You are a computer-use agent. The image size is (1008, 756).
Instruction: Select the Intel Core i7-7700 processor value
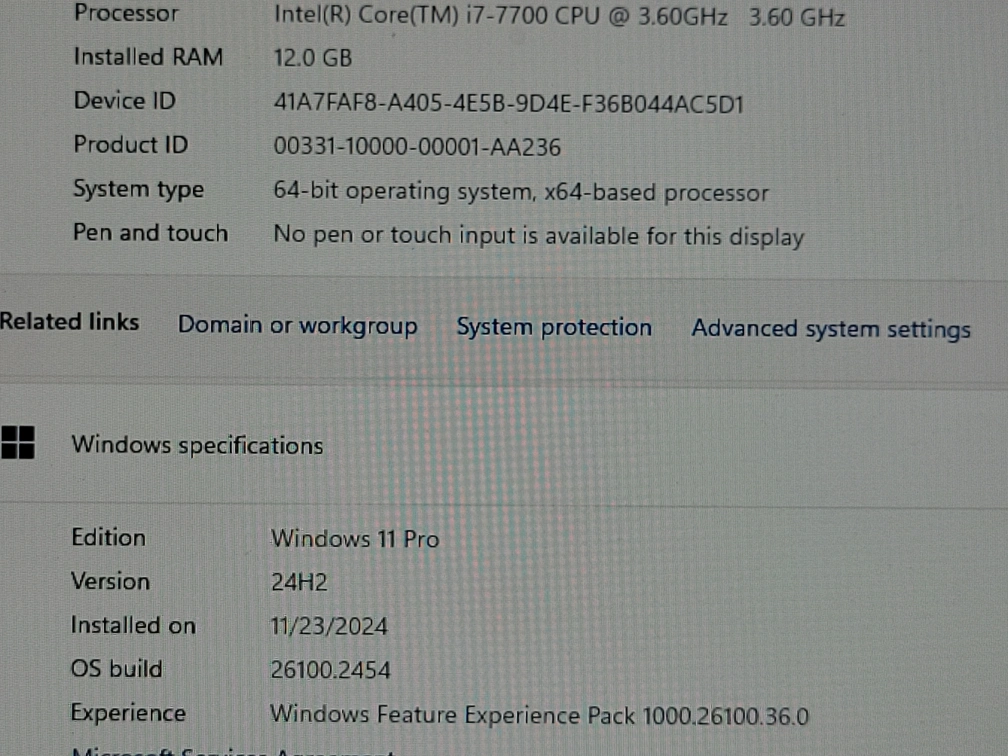pyautogui.click(x=559, y=16)
